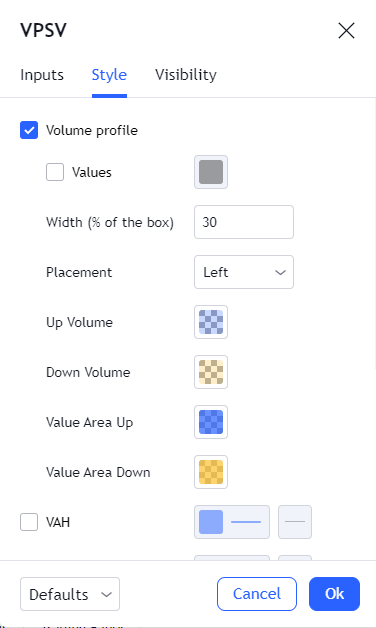Open the Down Volume color picker
376x628 pixels.
(211, 372)
